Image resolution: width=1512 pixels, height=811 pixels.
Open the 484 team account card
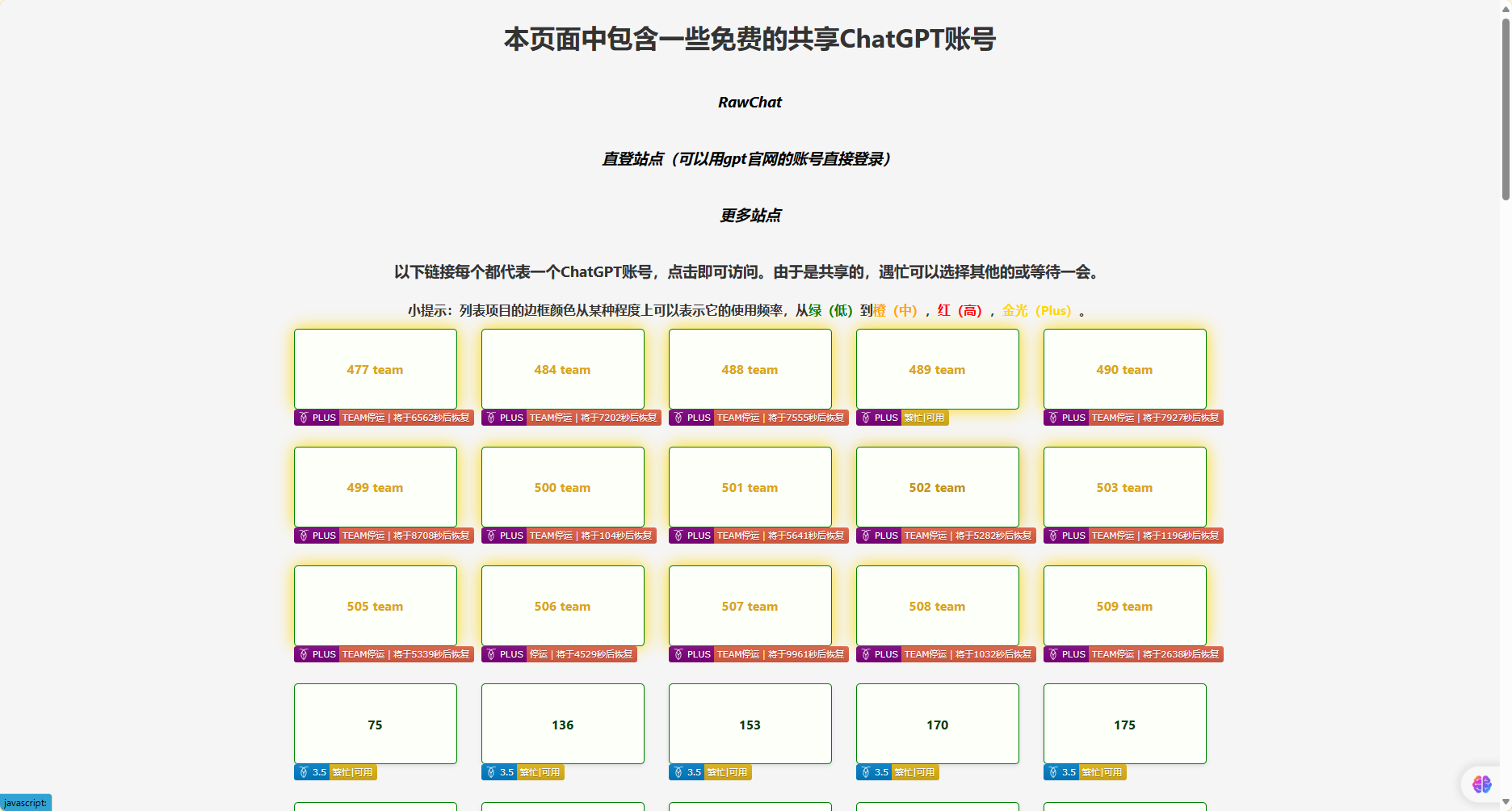[563, 369]
